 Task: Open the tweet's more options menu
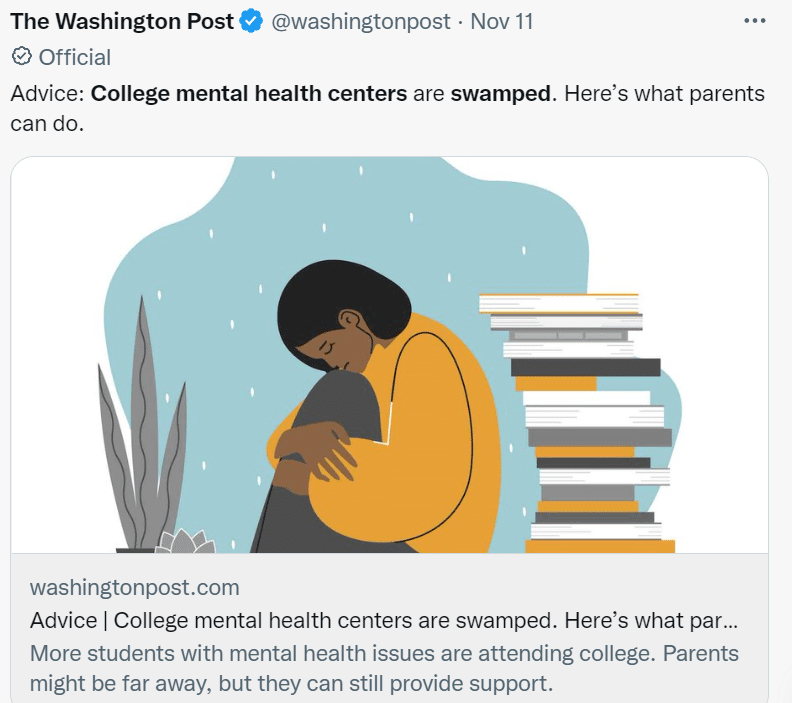[755, 21]
